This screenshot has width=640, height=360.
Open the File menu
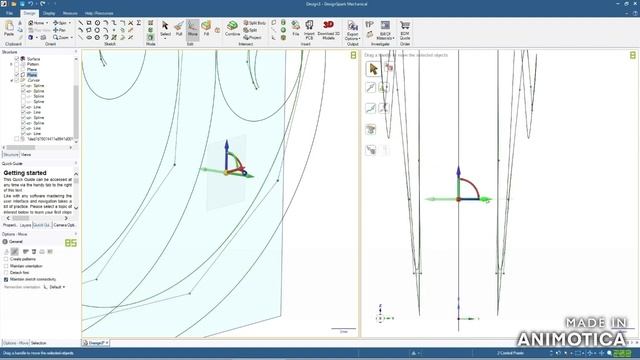coord(9,13)
